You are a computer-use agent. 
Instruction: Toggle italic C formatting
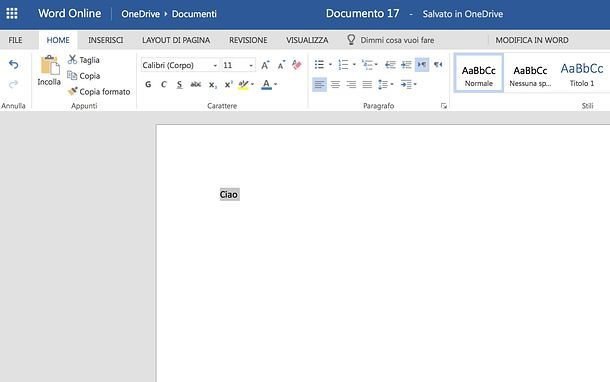163,84
